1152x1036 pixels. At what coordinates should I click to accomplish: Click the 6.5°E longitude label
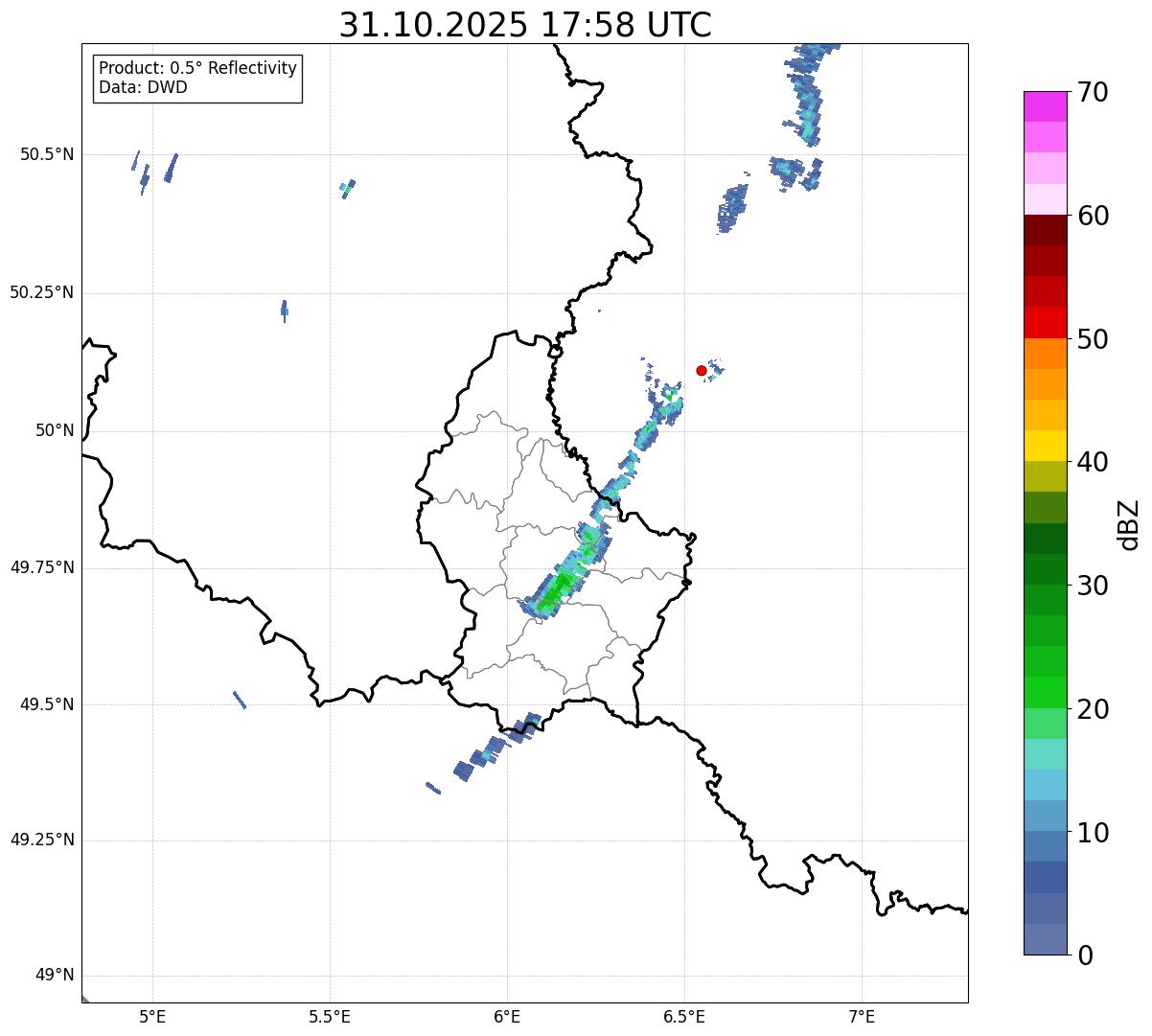coord(684,1016)
